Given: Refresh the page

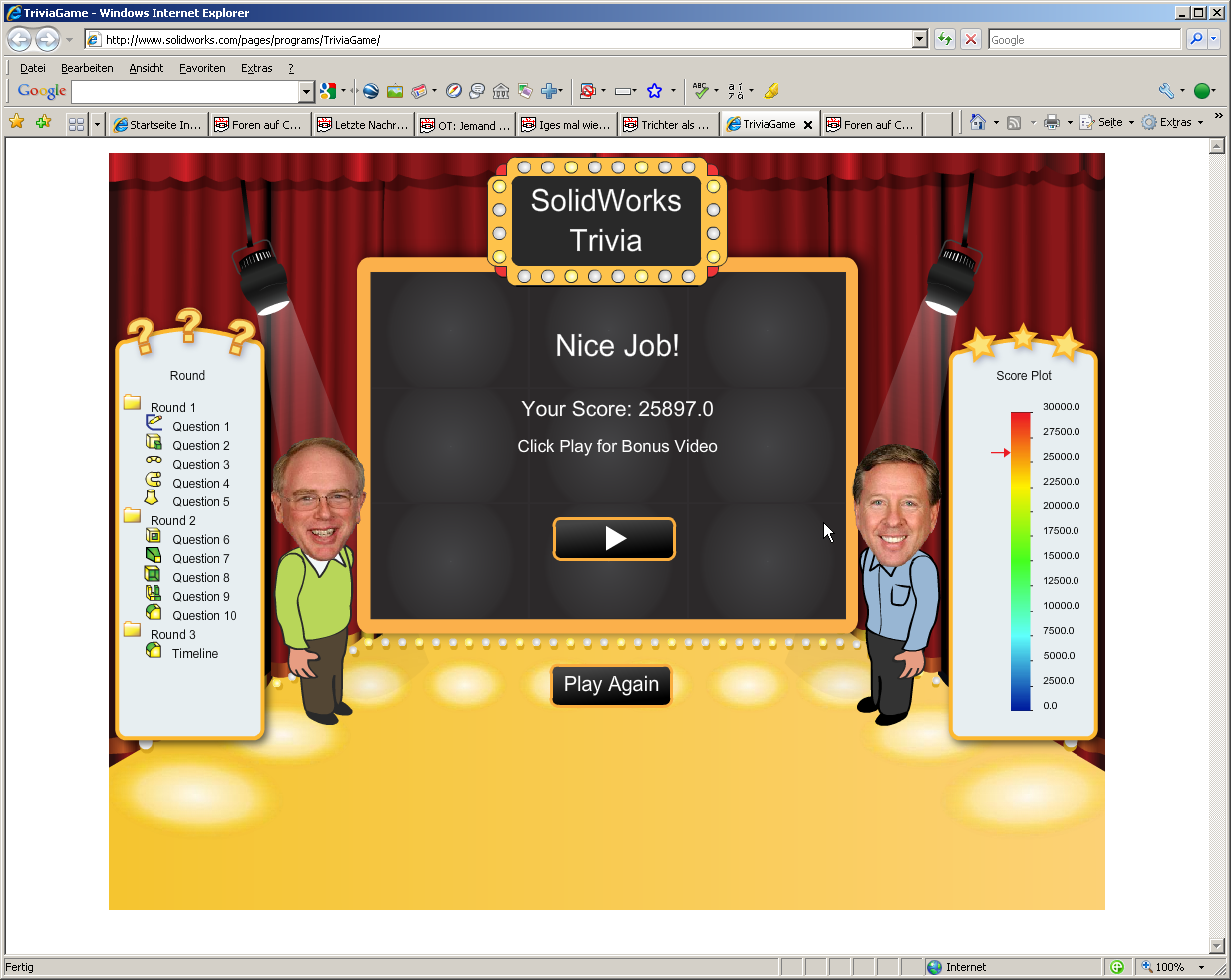Looking at the screenshot, I should 945,39.
